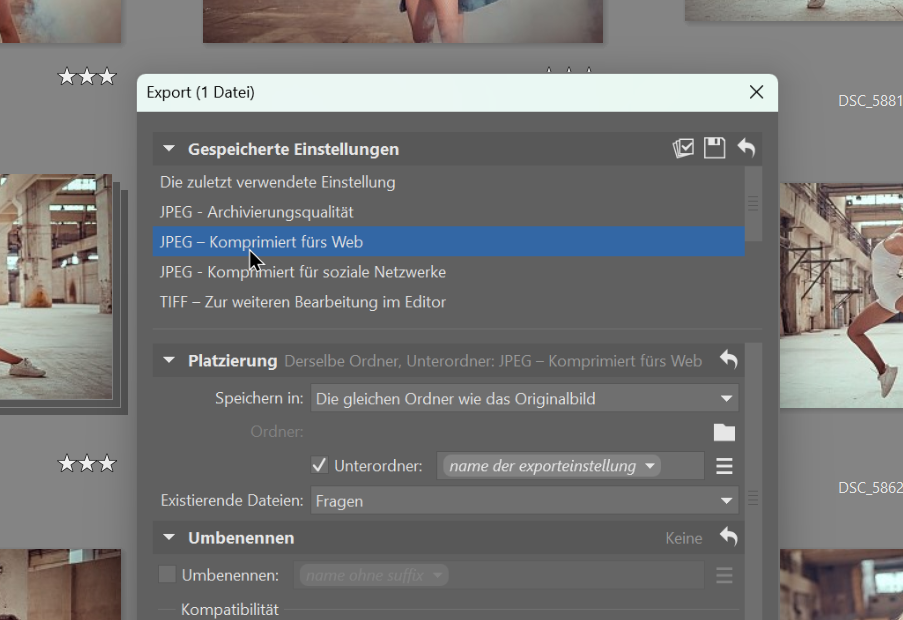
Task: Click the folder browse icon next to Ordner
Action: click(724, 432)
